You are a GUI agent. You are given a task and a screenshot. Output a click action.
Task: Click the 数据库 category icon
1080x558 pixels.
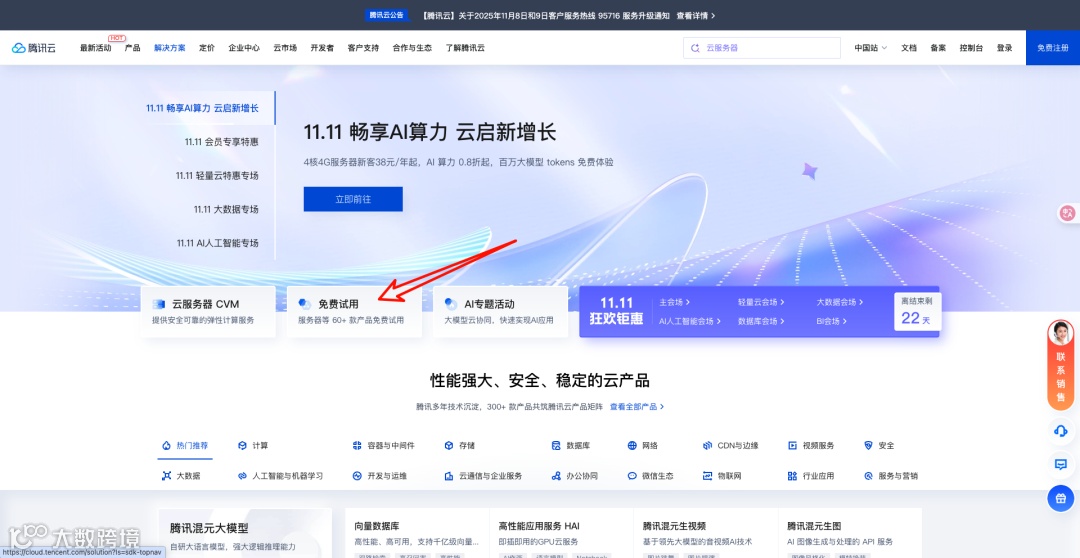coord(556,446)
